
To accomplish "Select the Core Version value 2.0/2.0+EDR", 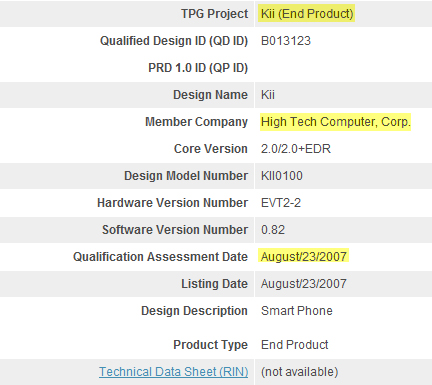I will [x=296, y=149].
